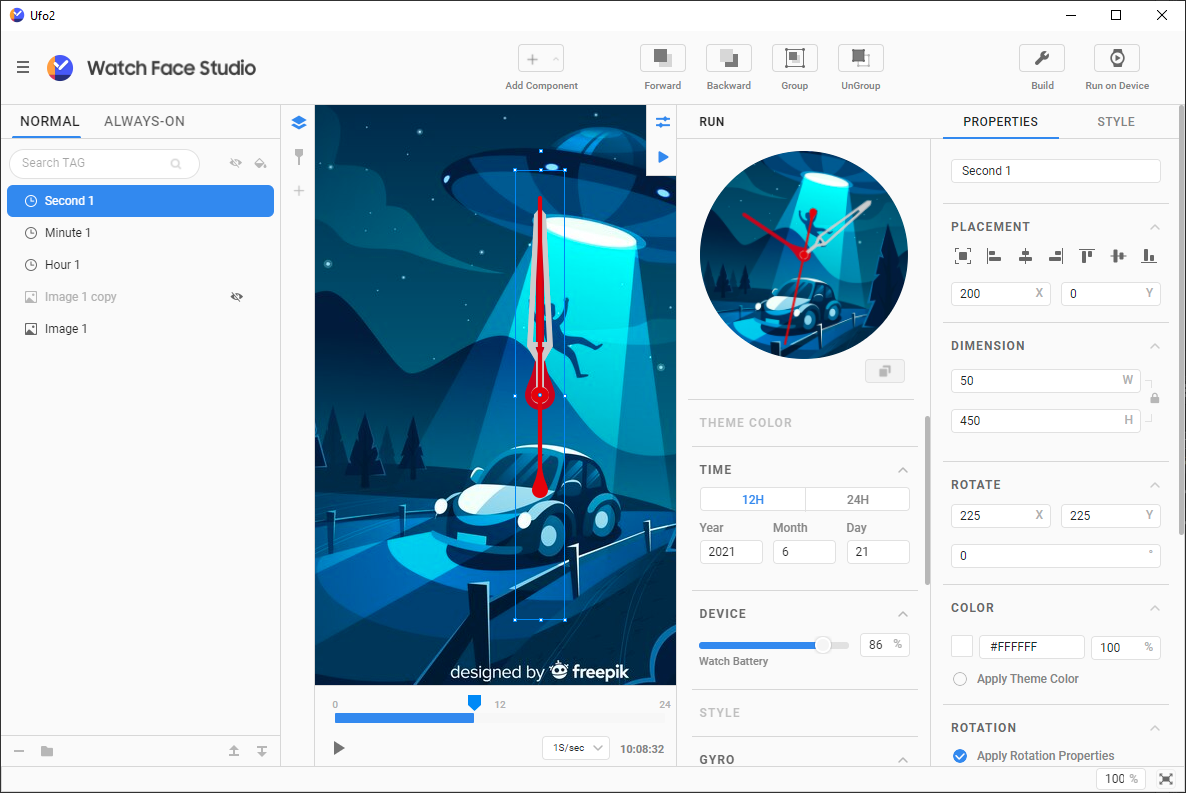
Task: Uncheck Apply Rotation Properties
Action: 960,756
